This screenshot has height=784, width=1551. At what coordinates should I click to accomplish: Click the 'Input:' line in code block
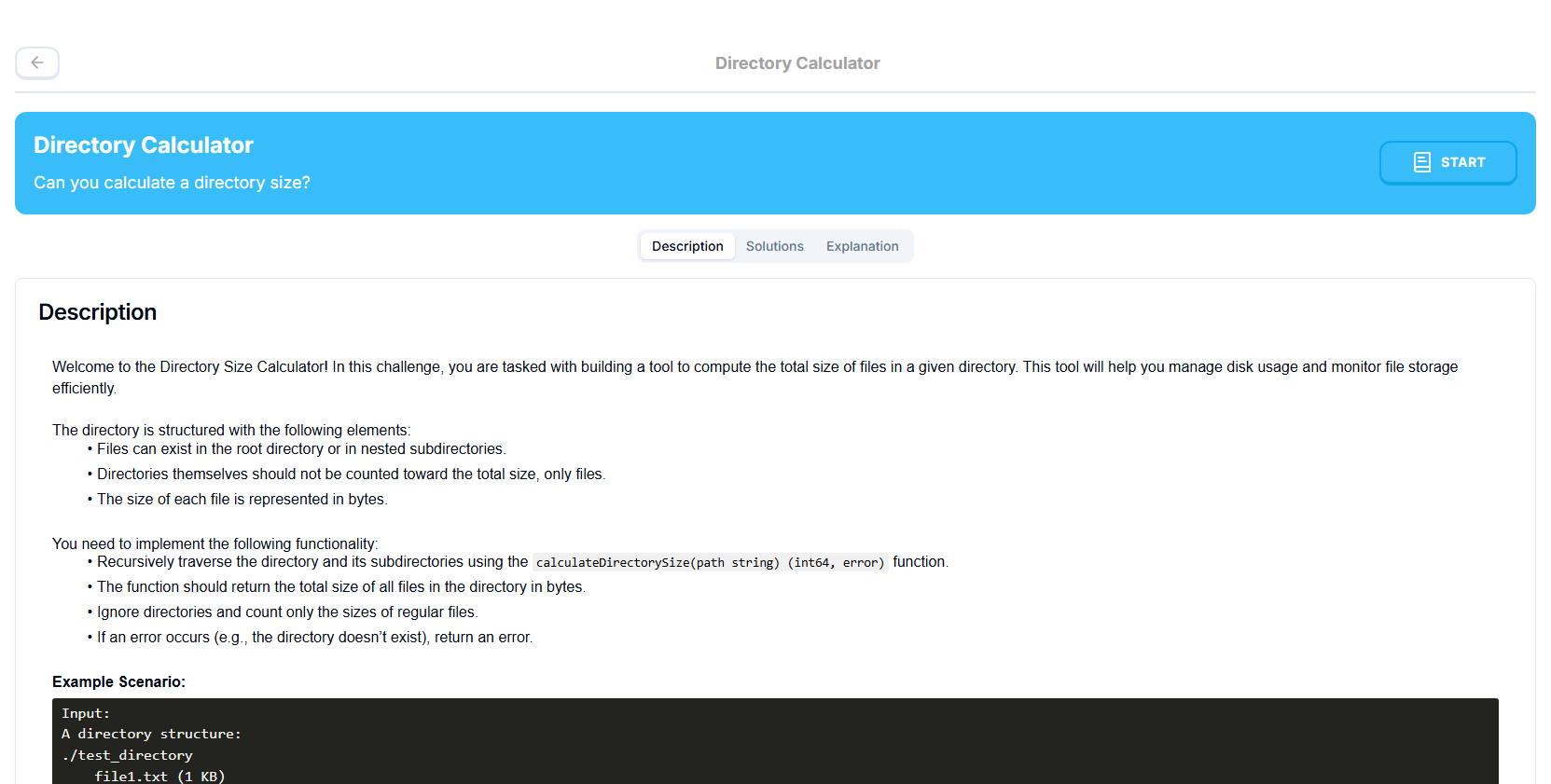coord(86,713)
